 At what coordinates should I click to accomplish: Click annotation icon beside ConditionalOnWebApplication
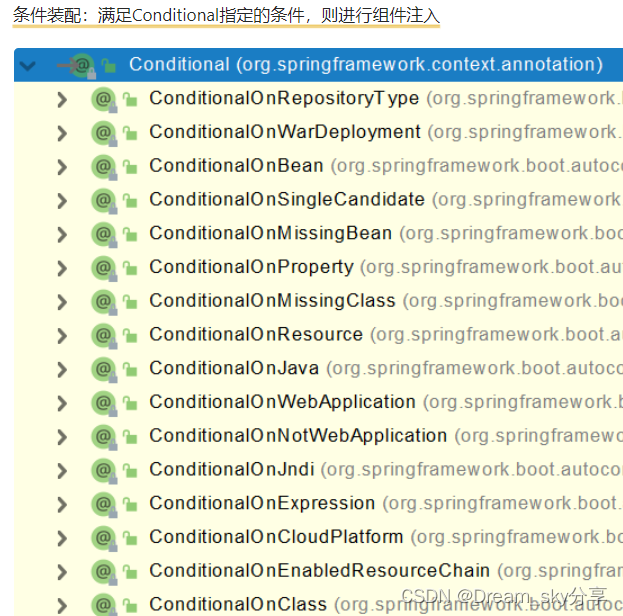(x=104, y=403)
